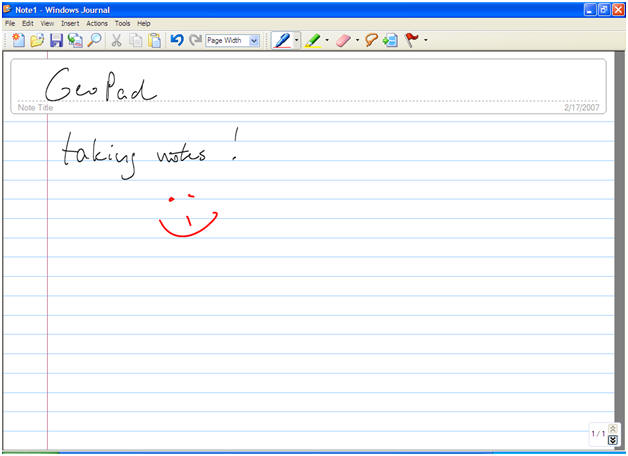
Task: Toggle the Highlighter tool
Action: [312, 41]
